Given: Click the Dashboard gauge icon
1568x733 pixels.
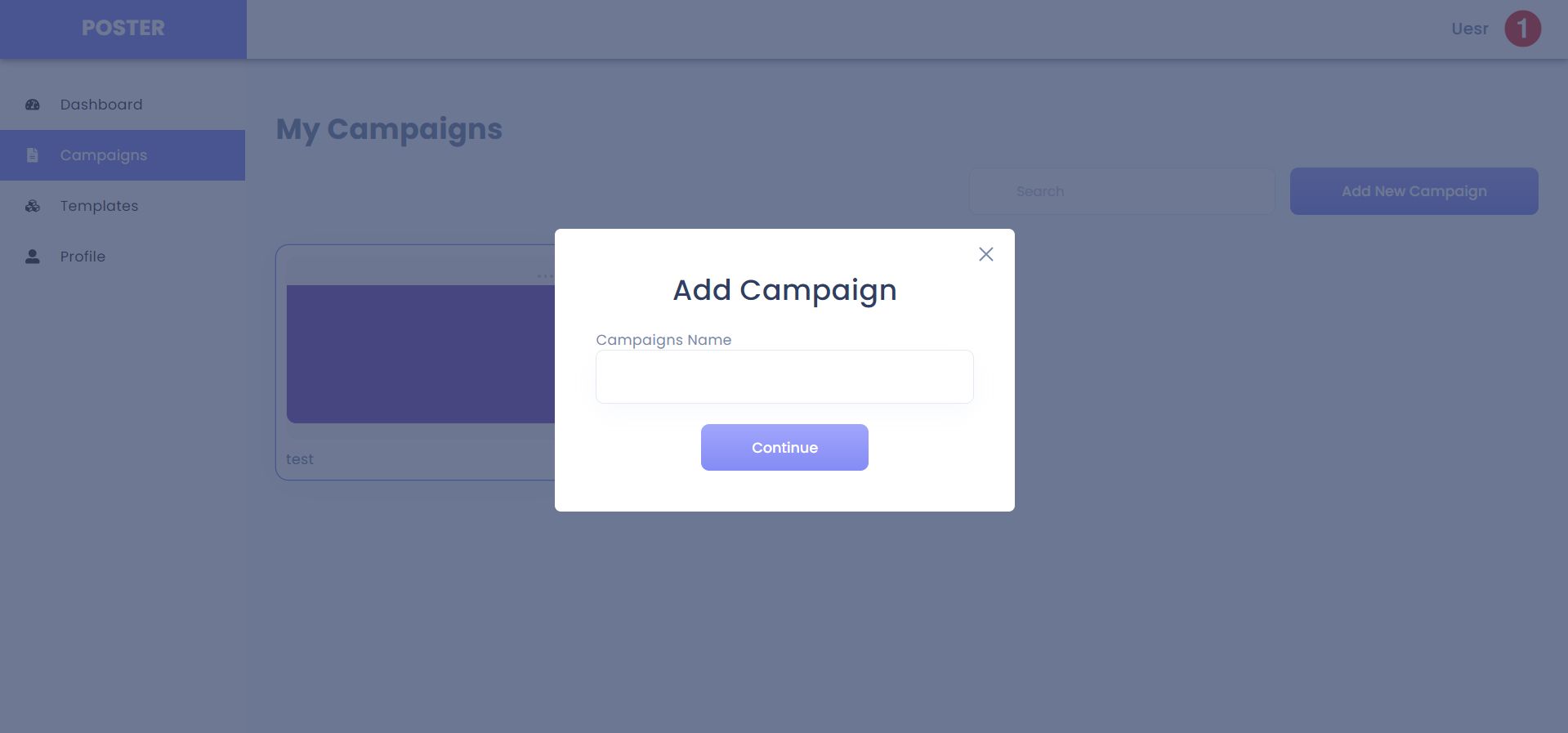Looking at the screenshot, I should (x=33, y=105).
